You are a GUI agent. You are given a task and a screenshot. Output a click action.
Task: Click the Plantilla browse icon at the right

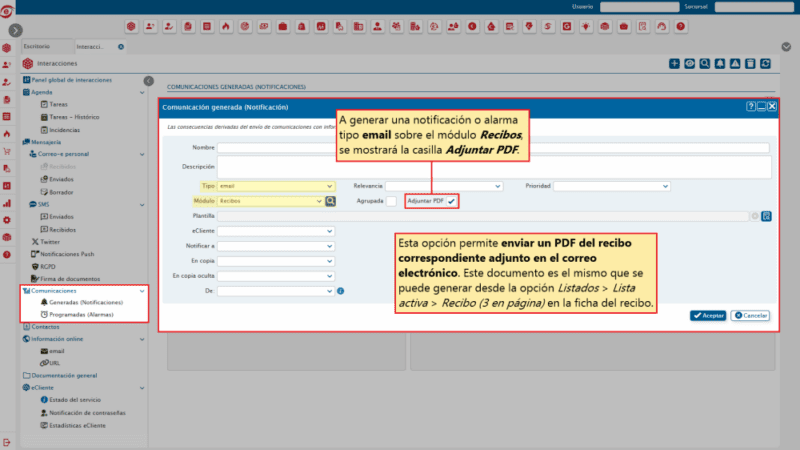[x=766, y=216]
